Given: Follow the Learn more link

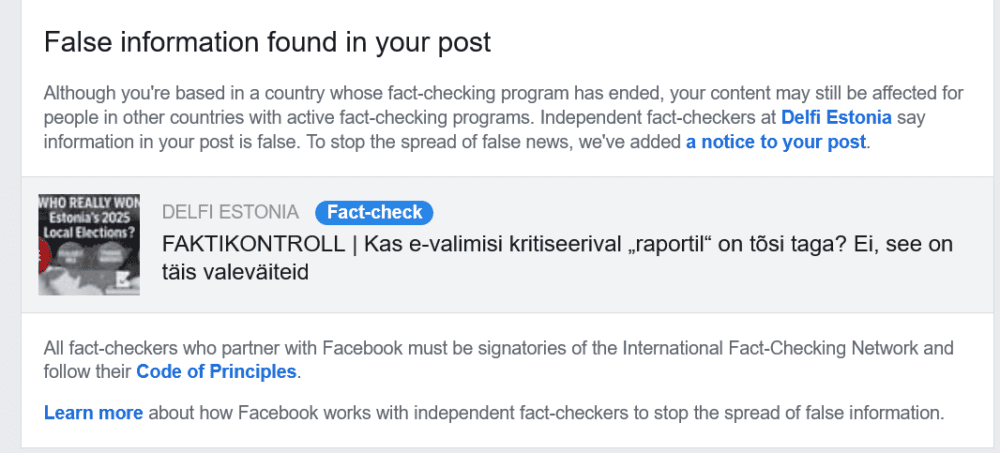Looking at the screenshot, I should [x=93, y=412].
